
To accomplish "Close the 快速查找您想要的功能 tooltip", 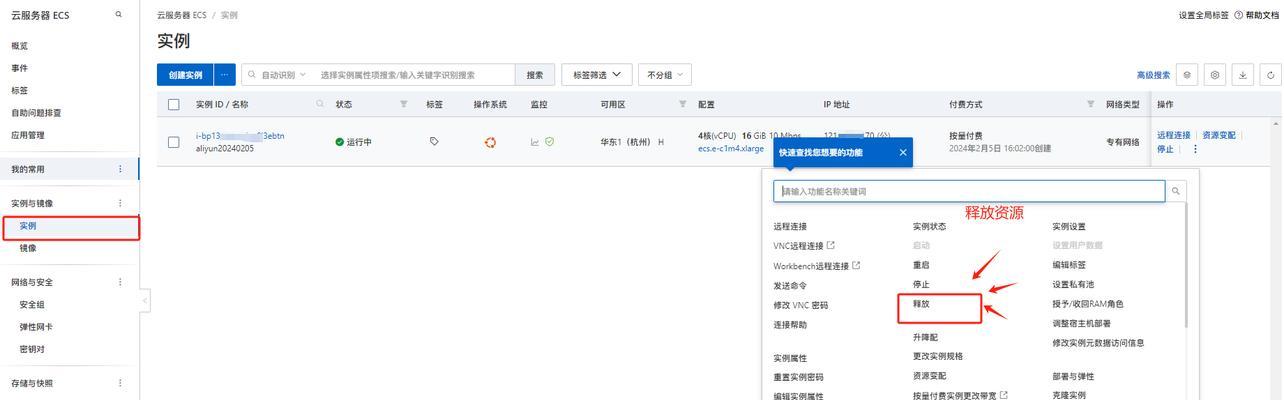I will pyautogui.click(x=903, y=152).
